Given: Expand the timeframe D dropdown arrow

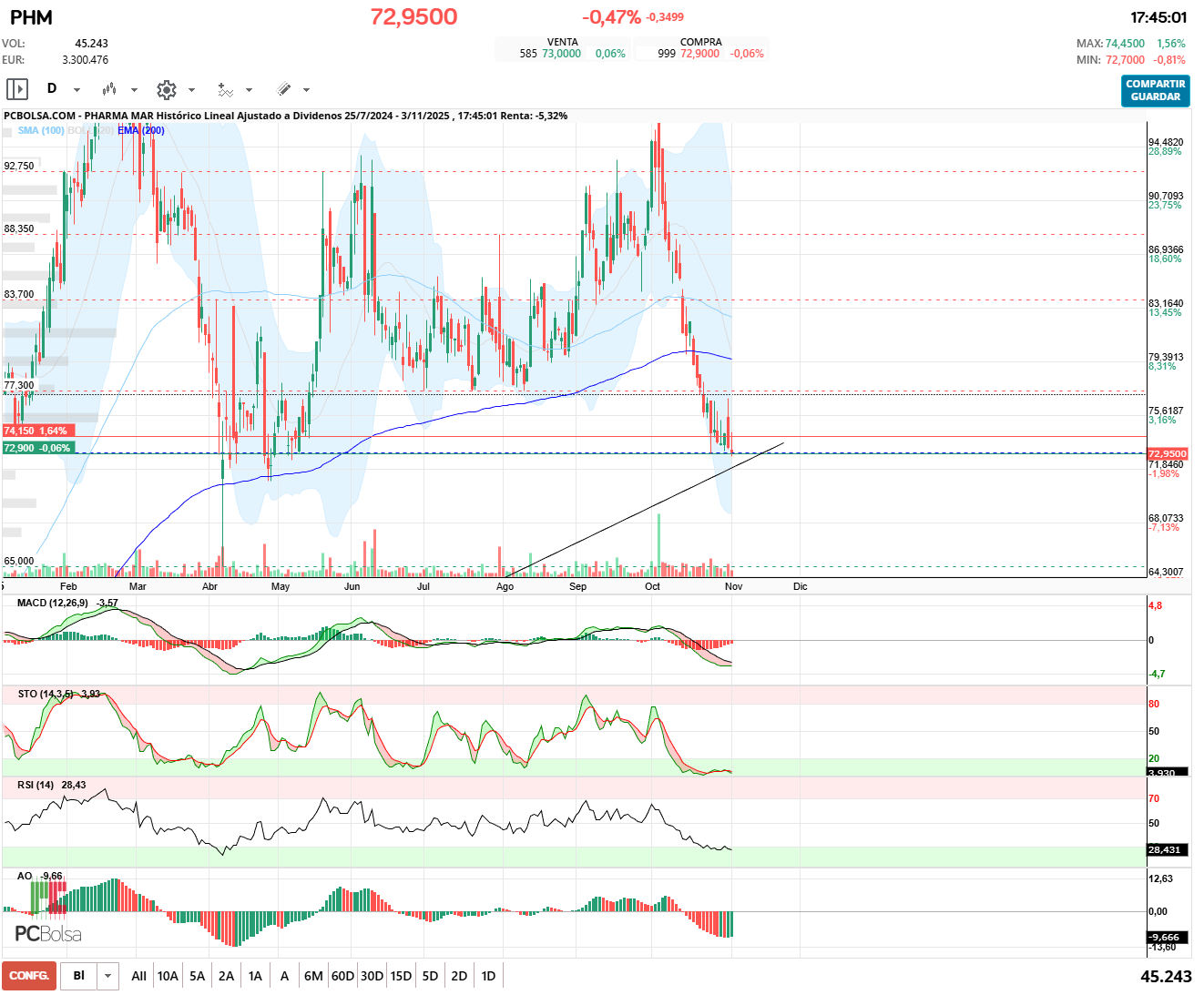Looking at the screenshot, I should pos(77,90).
